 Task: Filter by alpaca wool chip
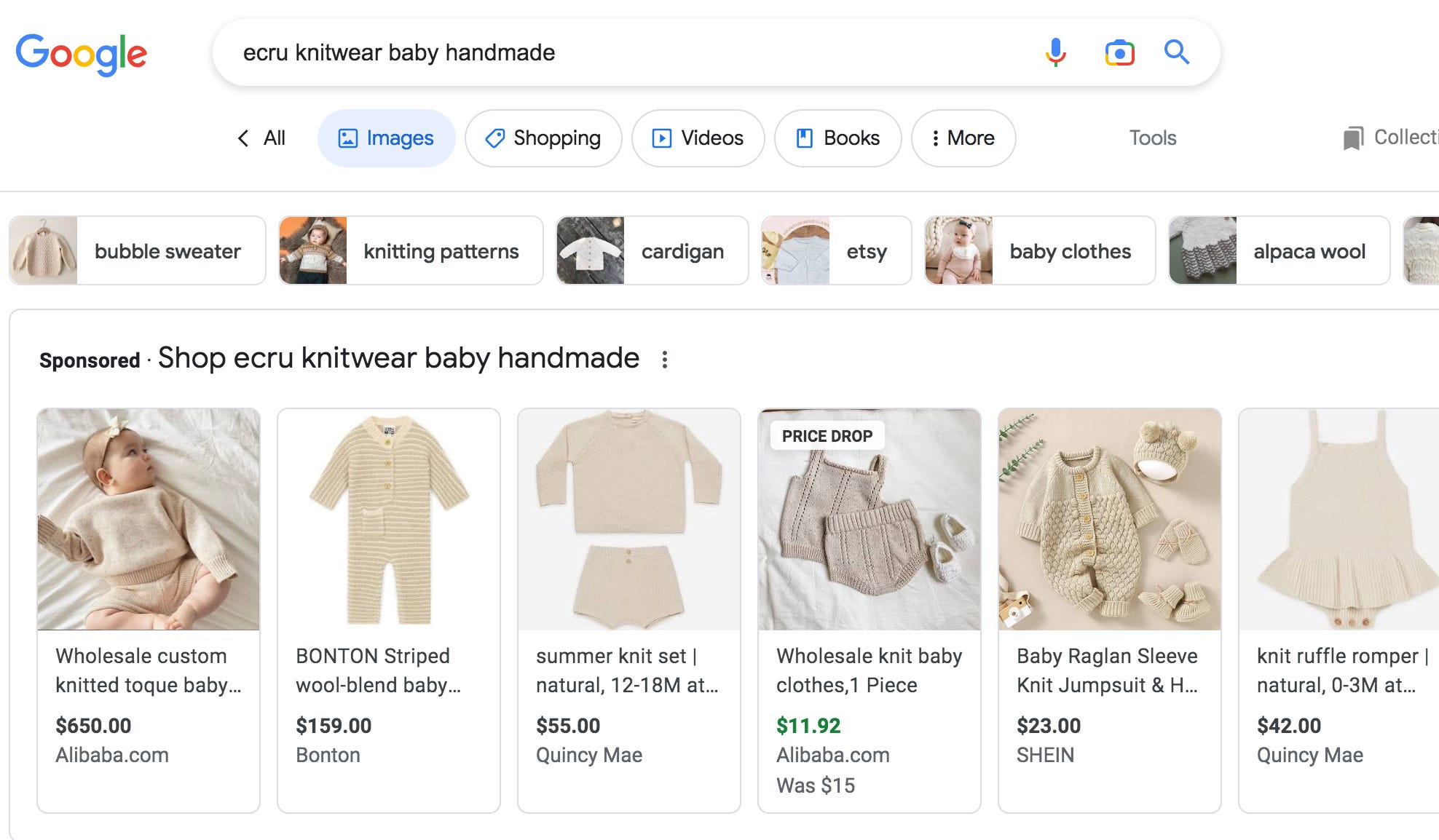click(x=1280, y=250)
